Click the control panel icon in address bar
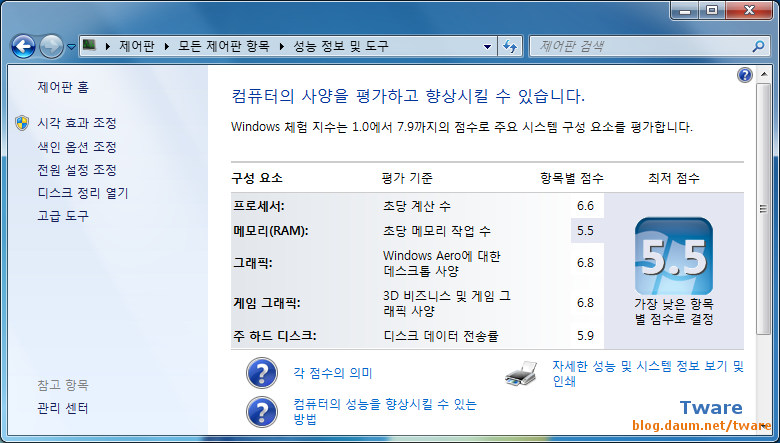The image size is (780, 443). click(89, 46)
